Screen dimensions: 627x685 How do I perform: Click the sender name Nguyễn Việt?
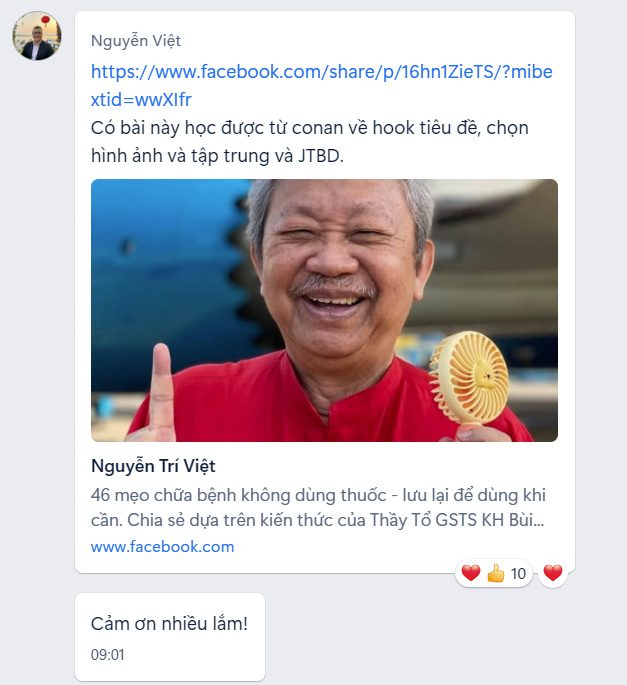tap(136, 41)
